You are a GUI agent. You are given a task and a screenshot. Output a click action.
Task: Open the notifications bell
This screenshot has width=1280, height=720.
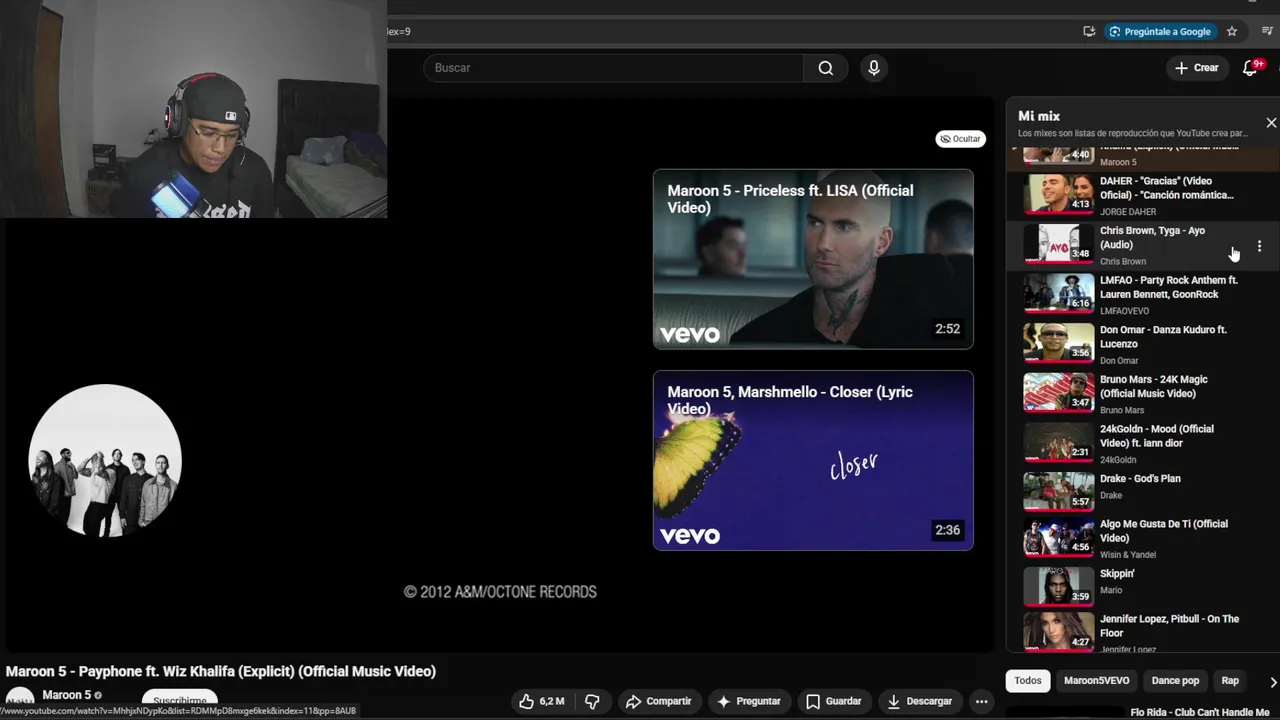coord(1250,68)
